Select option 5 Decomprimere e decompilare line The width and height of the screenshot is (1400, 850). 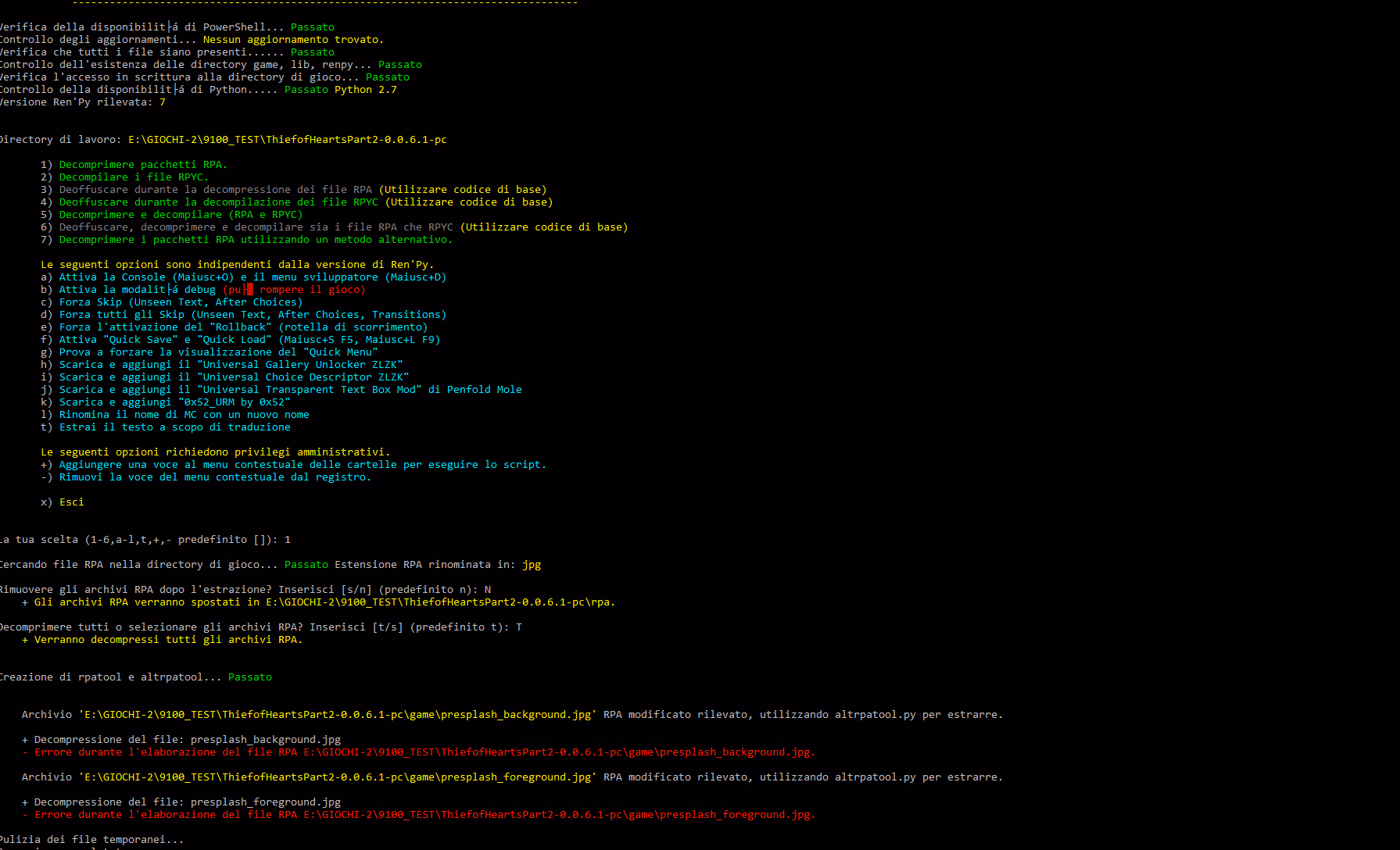[181, 215]
